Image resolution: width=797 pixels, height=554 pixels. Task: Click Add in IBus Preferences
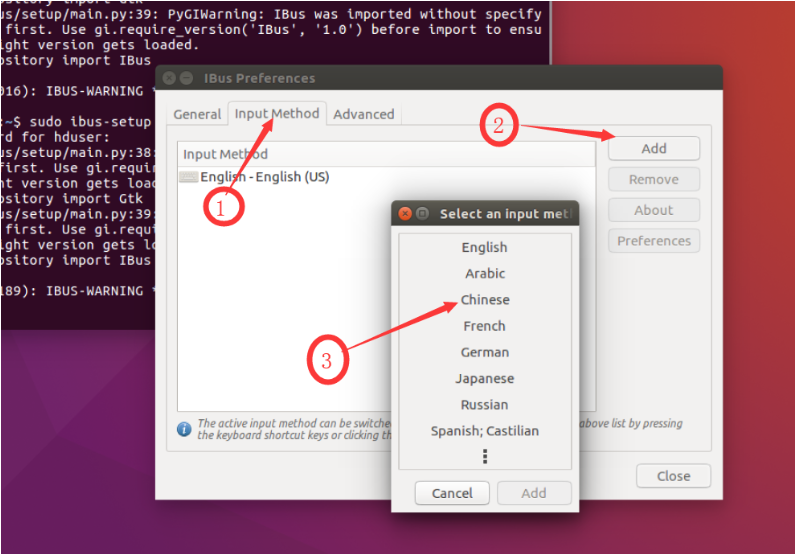click(x=654, y=148)
